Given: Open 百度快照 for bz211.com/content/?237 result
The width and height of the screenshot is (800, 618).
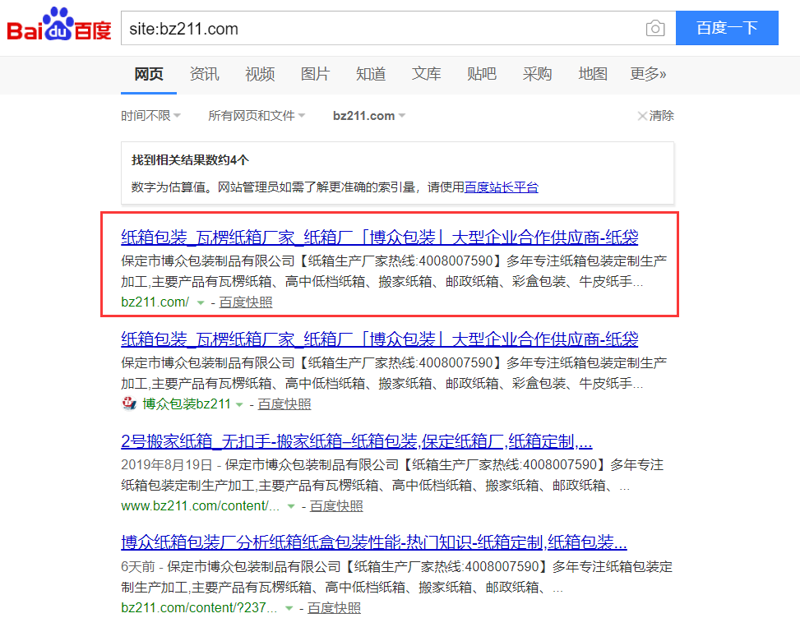Looking at the screenshot, I should [334, 608].
